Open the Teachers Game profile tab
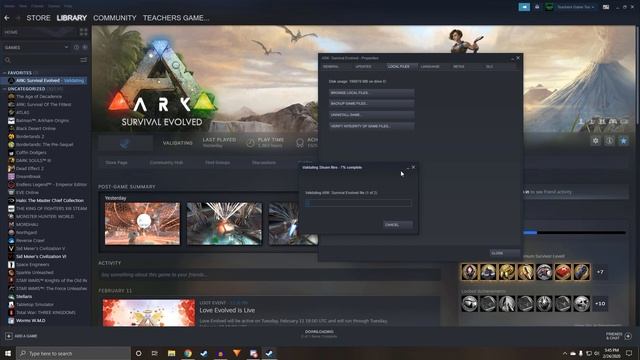Viewport: 640px width, 360px height. [x=176, y=18]
